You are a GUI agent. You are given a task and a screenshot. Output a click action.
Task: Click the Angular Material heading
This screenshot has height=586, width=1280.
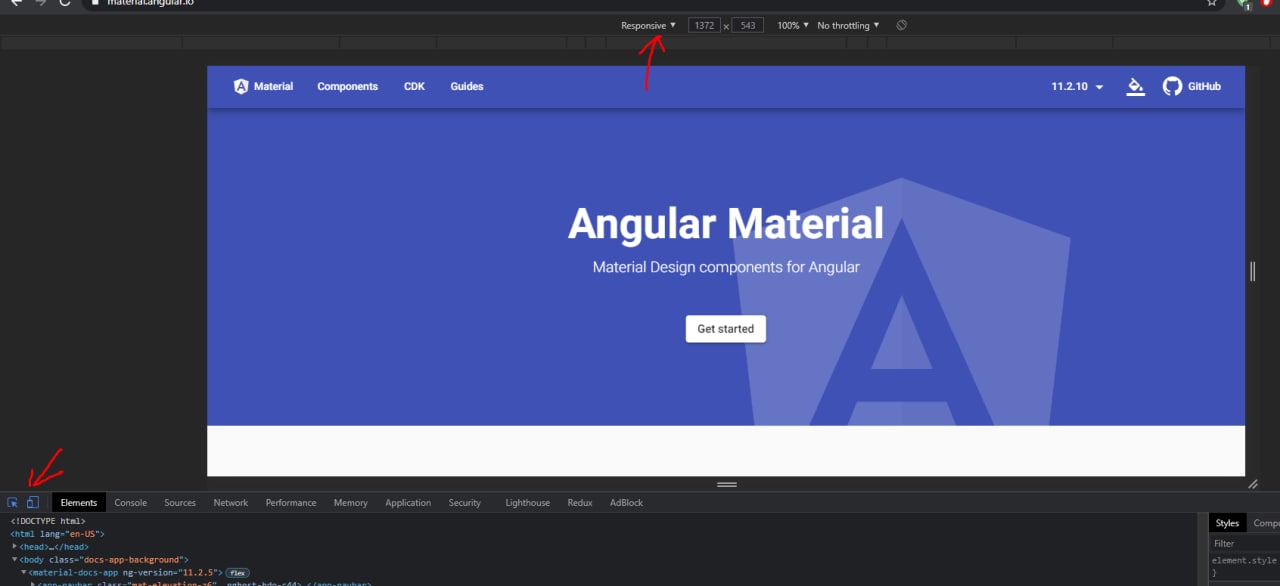[726, 224]
